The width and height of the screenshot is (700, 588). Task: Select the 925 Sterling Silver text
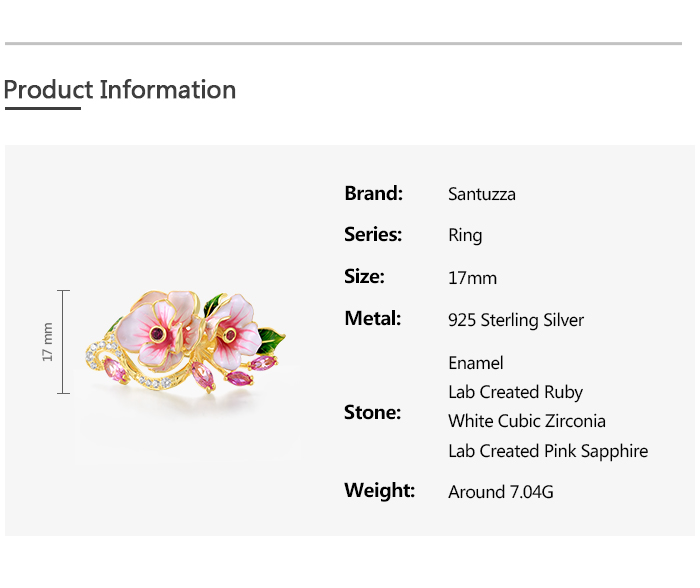(516, 320)
